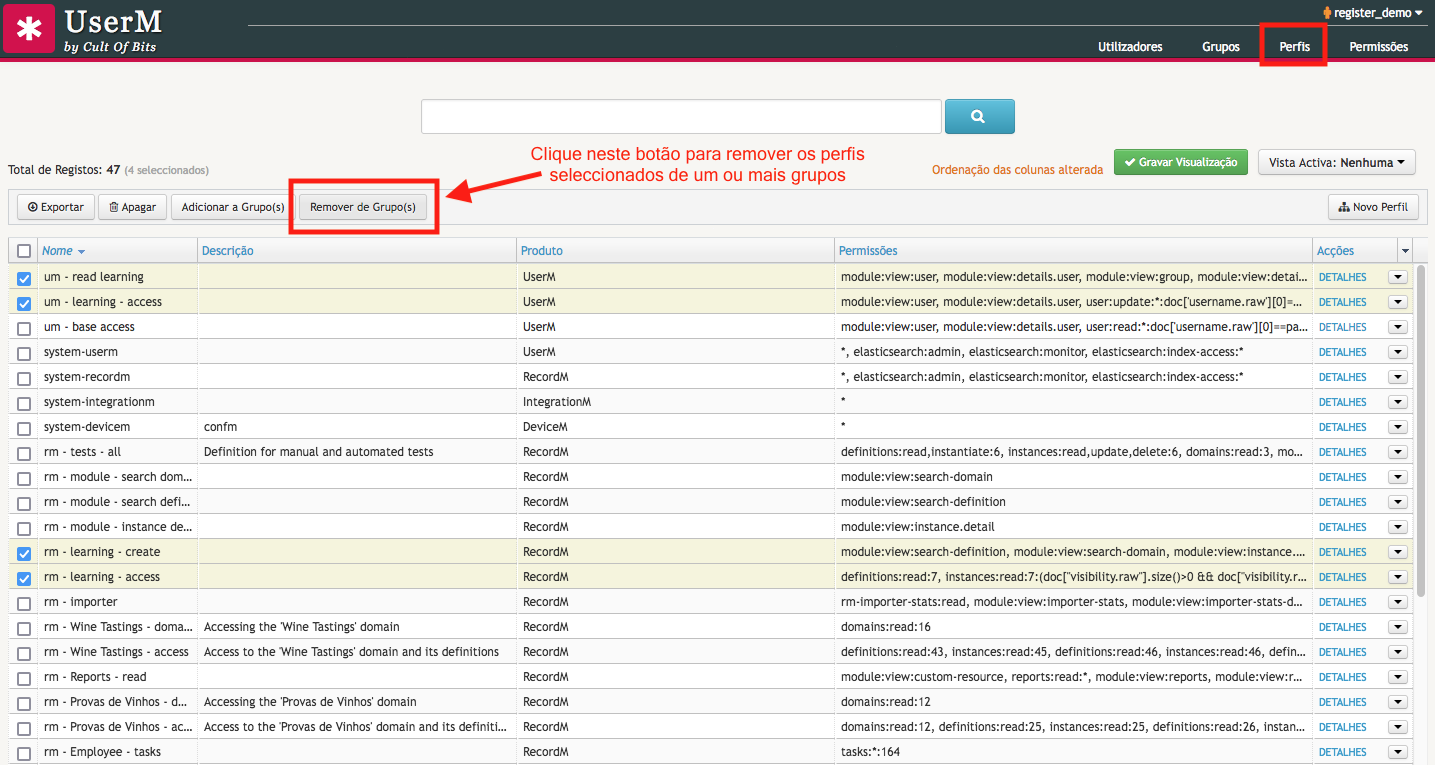
Task: Click the green Gravar Visualização button
Action: pos(1181,162)
